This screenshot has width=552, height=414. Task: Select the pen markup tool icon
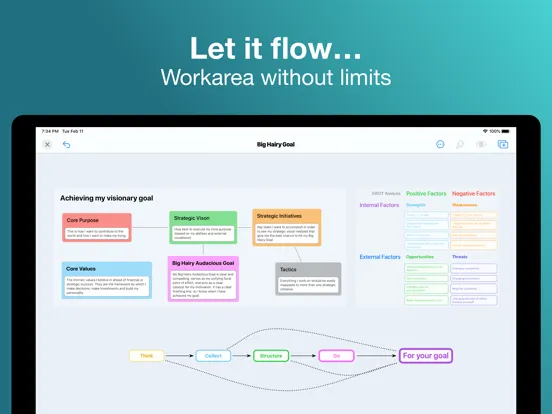[x=460, y=144]
